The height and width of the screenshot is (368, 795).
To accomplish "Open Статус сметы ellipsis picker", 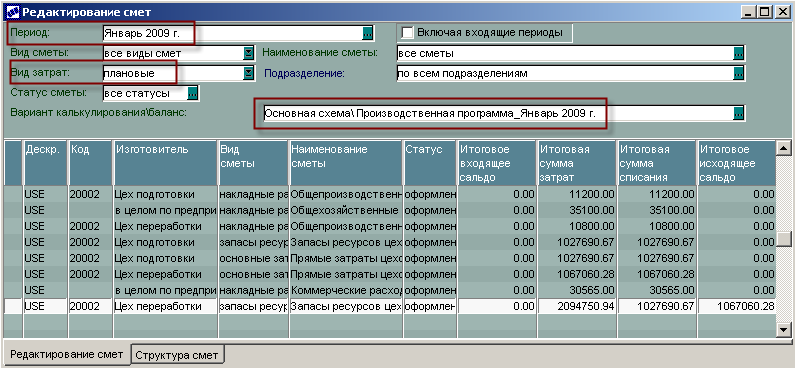I will point(193,93).
